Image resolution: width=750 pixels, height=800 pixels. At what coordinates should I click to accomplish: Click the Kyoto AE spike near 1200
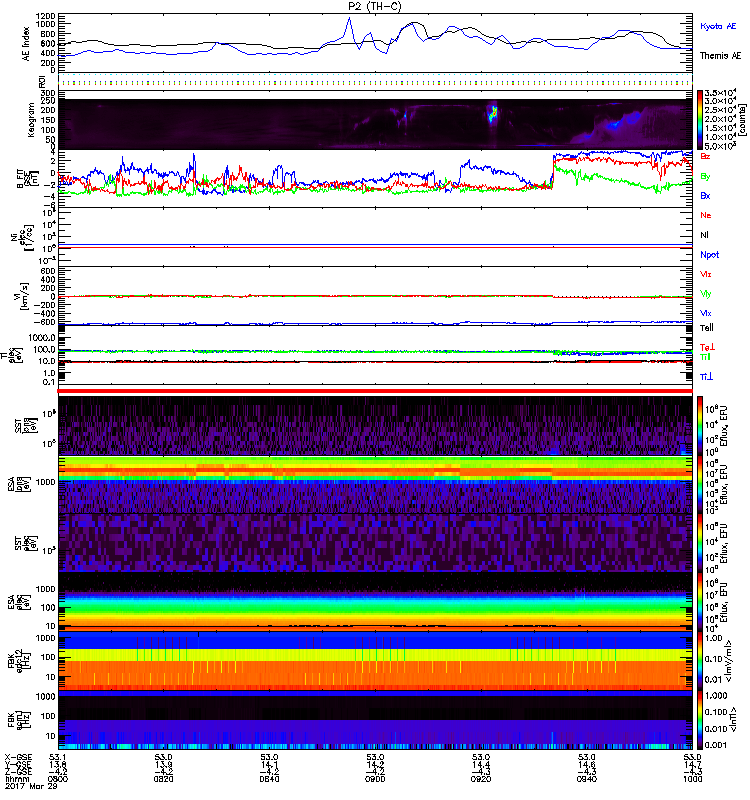tap(349, 20)
